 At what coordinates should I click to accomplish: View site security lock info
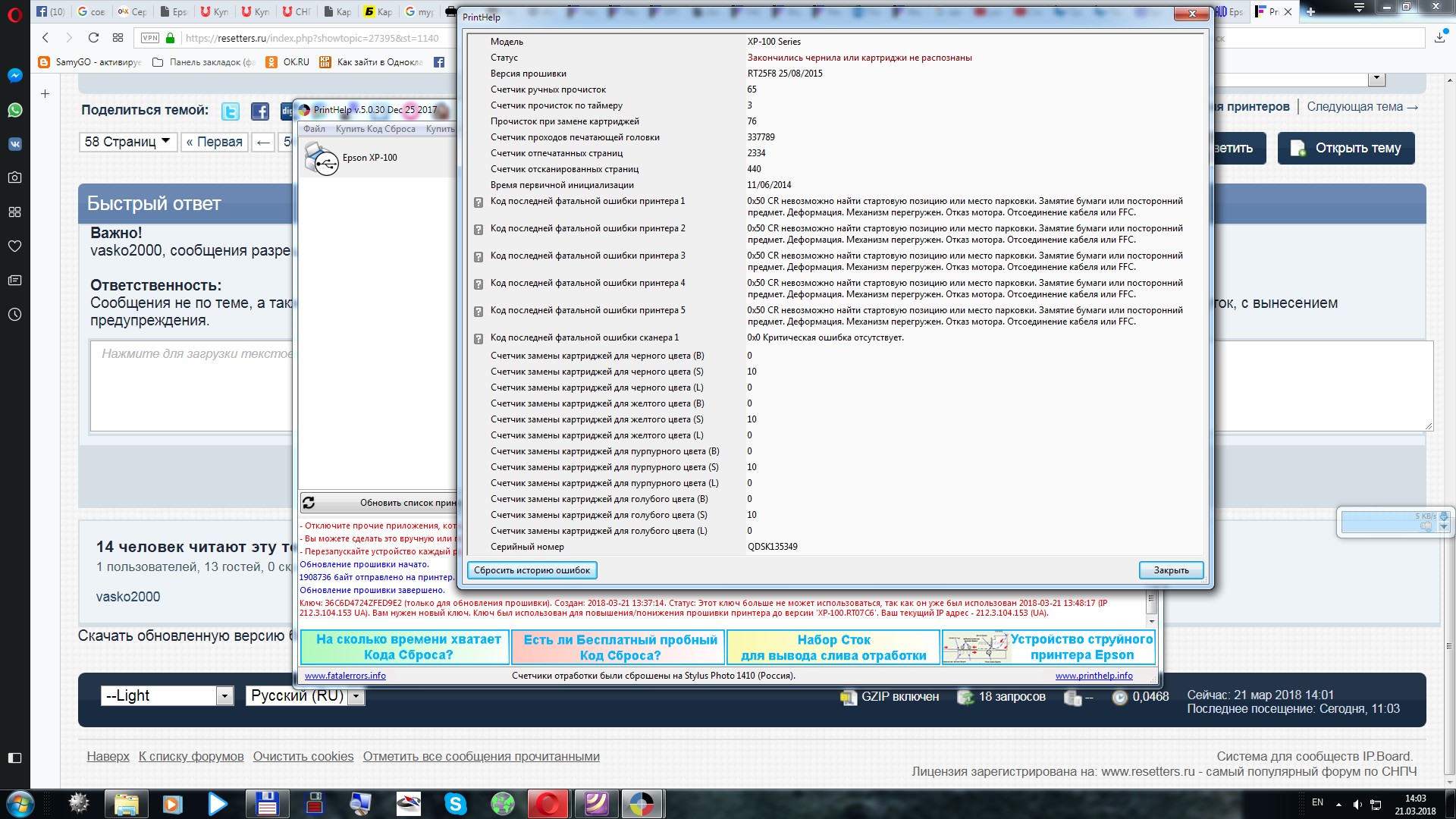[170, 38]
